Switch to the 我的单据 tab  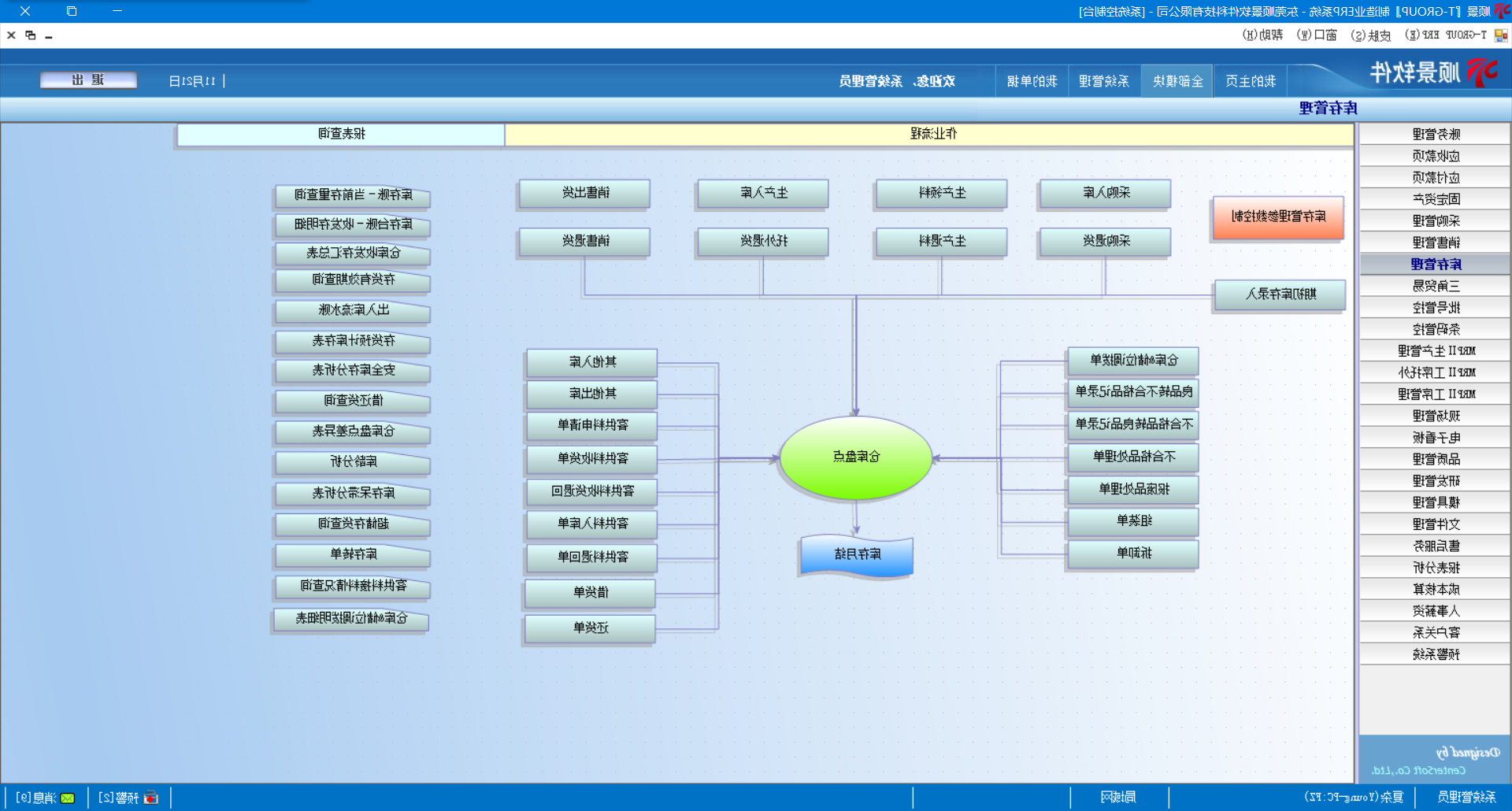point(1032,81)
